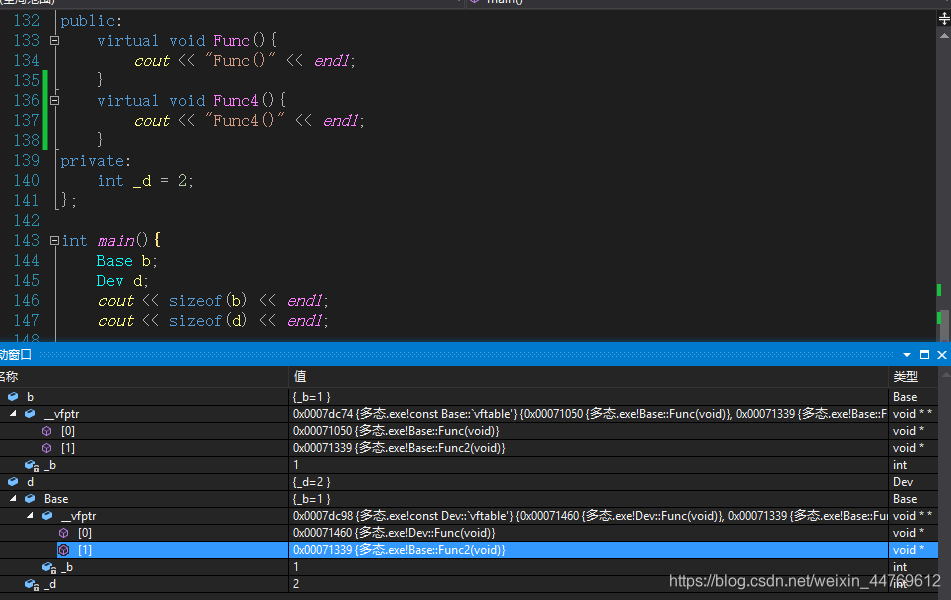Click the private _b field icon under b
Viewport: 951px width, 600px height.
coord(32,465)
